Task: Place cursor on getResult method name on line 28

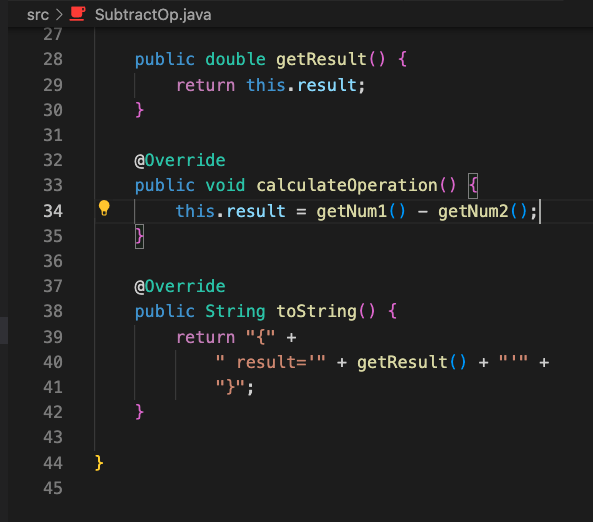Action: 321,59
